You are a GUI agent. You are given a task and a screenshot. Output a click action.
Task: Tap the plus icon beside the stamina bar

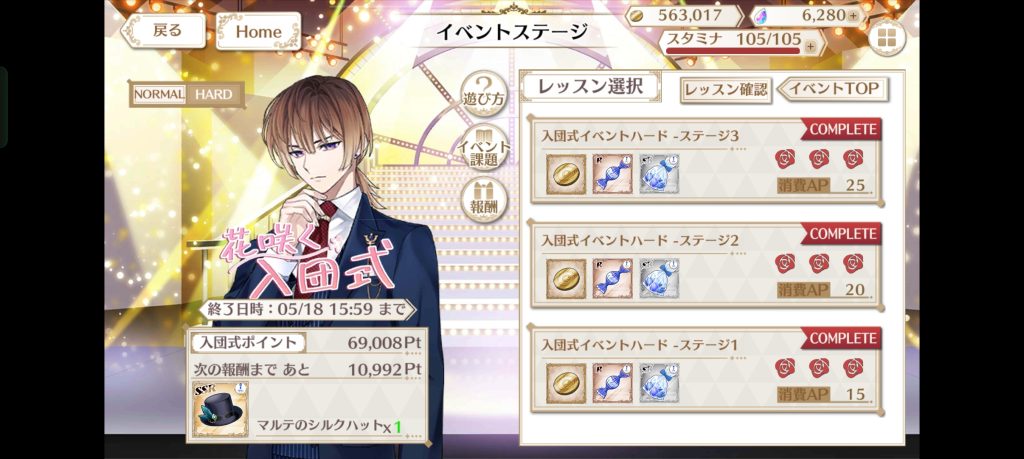(810, 46)
